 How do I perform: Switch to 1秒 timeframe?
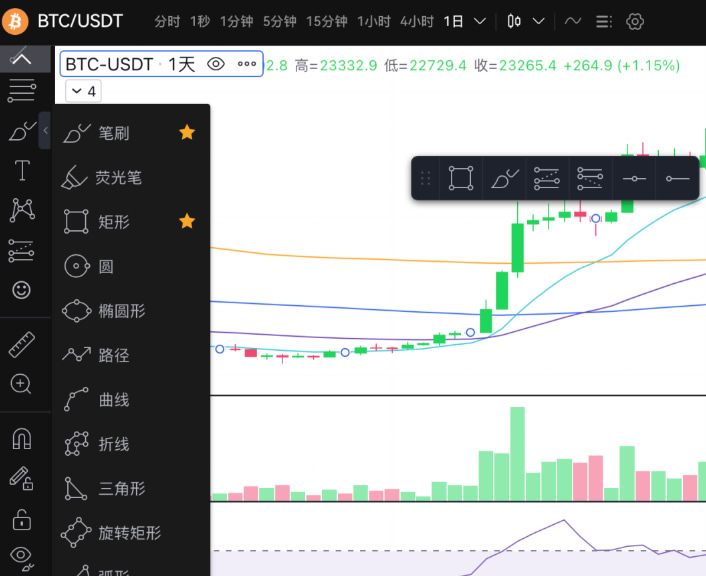tap(200, 21)
